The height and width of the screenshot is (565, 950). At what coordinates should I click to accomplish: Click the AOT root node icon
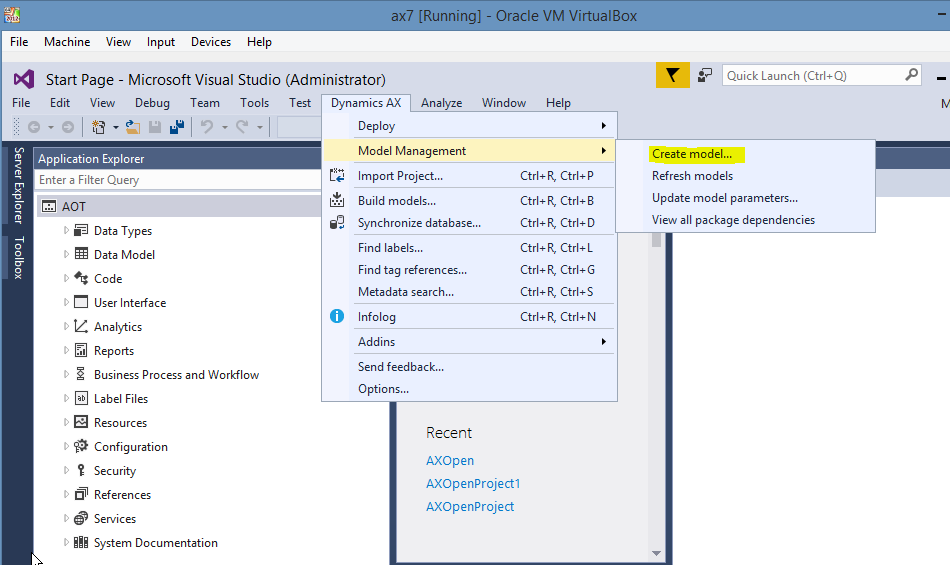(48, 207)
